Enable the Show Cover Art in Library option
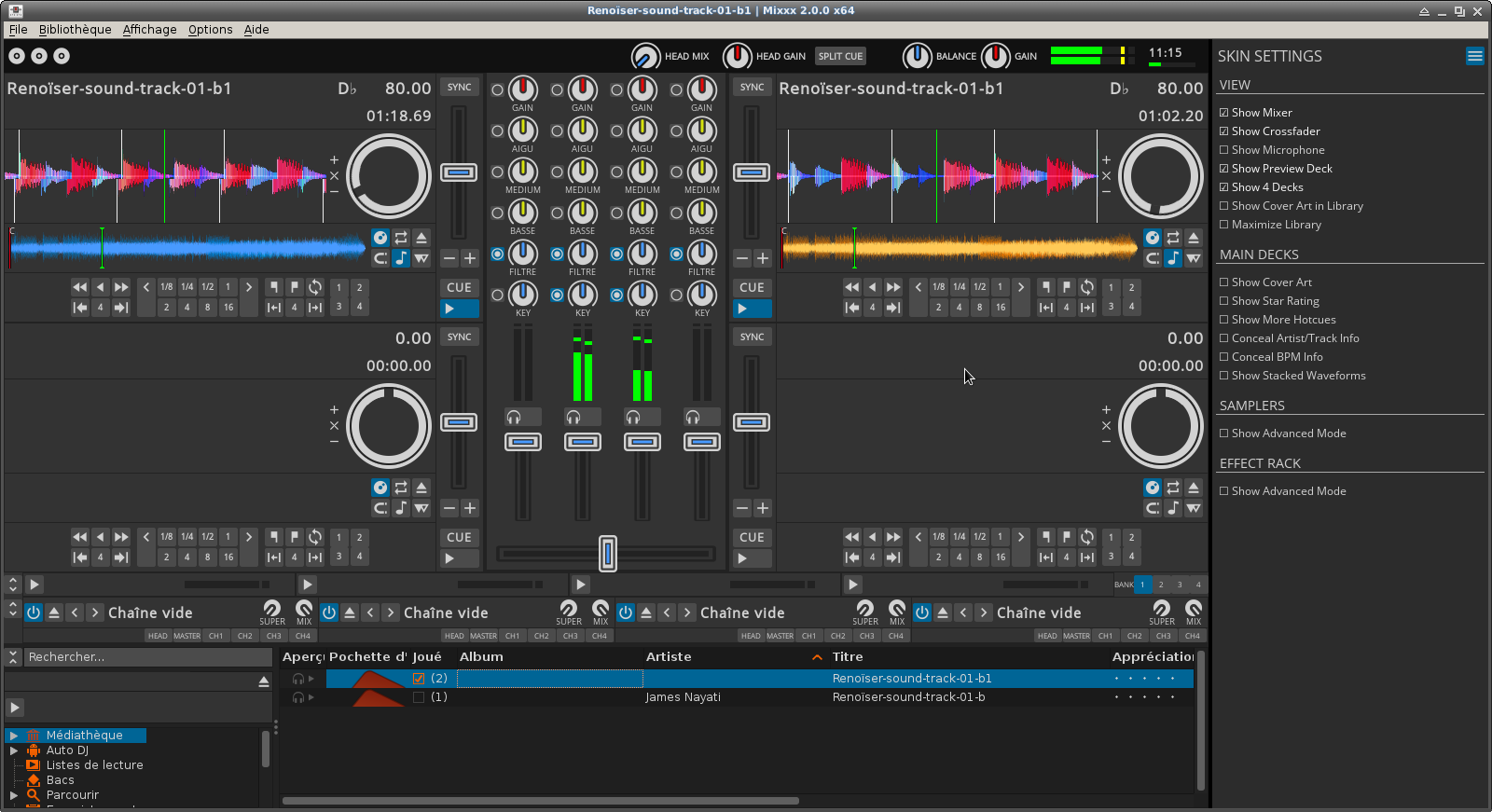Screen dimensions: 1492x812 (x=1224, y=206)
